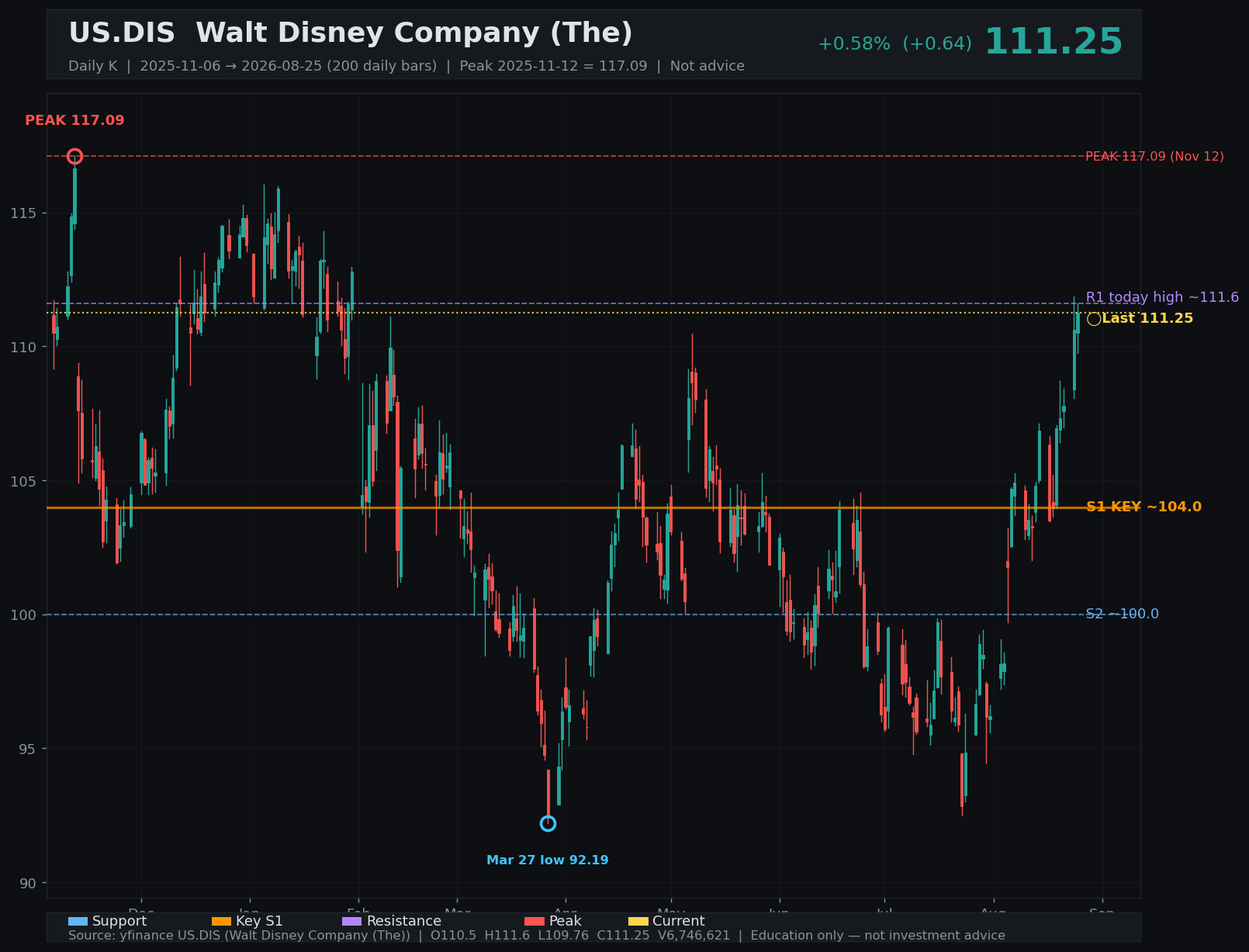Click the "R1 today high ~111.6" label
Viewport: 1249px width, 952px height.
pyautogui.click(x=1162, y=297)
